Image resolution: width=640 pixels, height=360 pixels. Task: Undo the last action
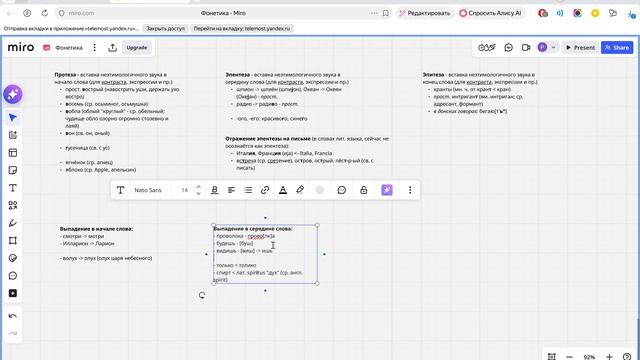13,316
